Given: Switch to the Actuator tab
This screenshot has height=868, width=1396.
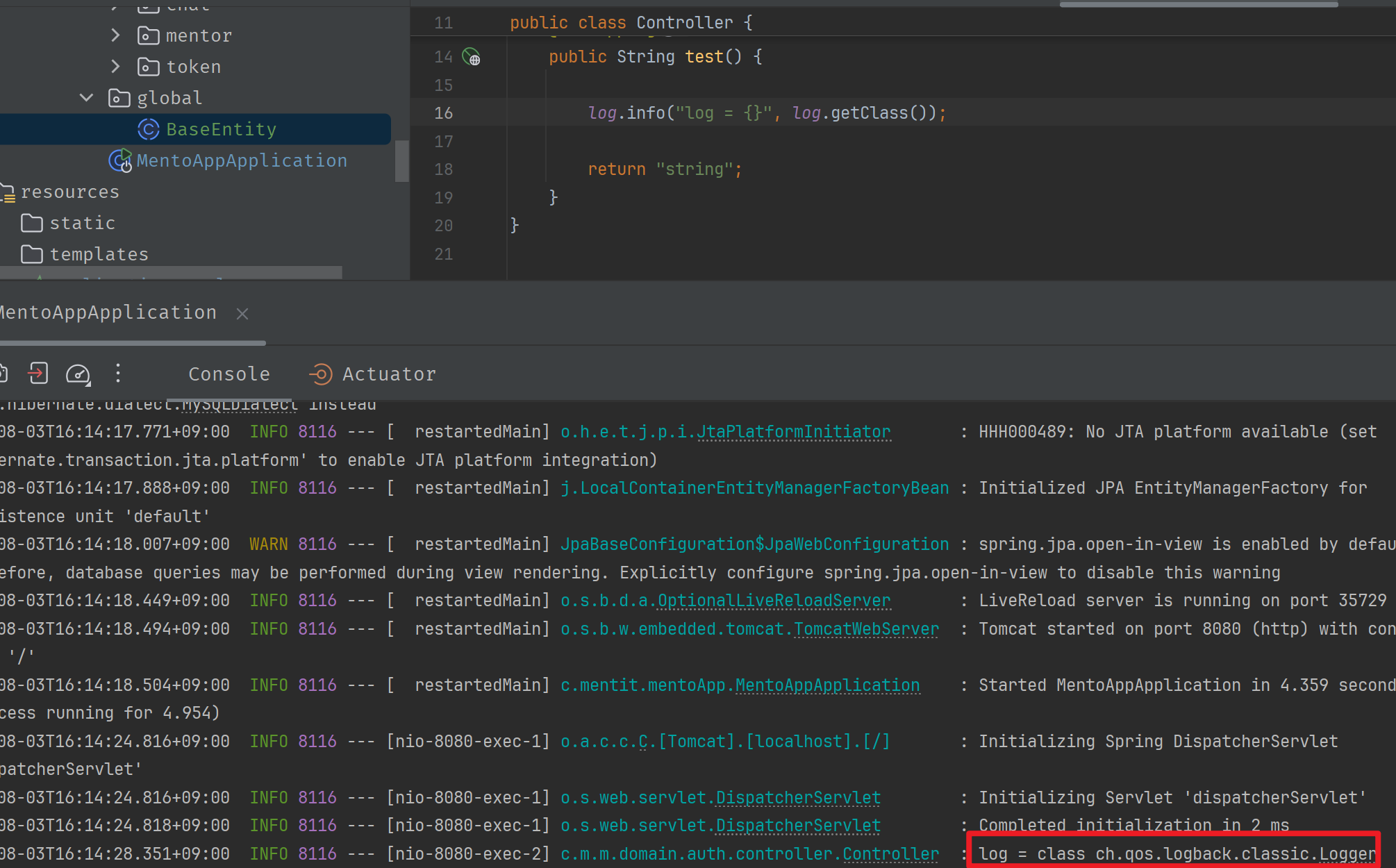Looking at the screenshot, I should click(x=389, y=374).
